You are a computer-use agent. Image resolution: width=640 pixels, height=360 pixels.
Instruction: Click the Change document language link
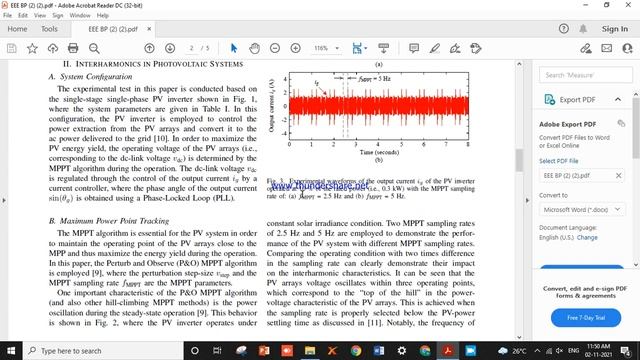tap(587, 238)
